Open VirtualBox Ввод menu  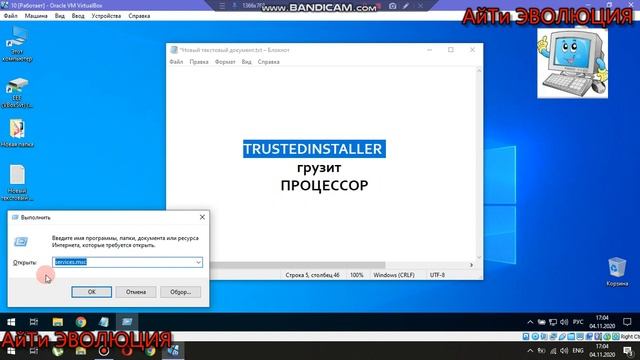(x=78, y=16)
